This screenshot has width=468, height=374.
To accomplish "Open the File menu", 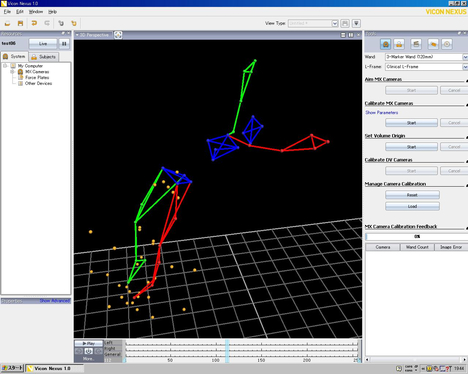I will click(7, 12).
